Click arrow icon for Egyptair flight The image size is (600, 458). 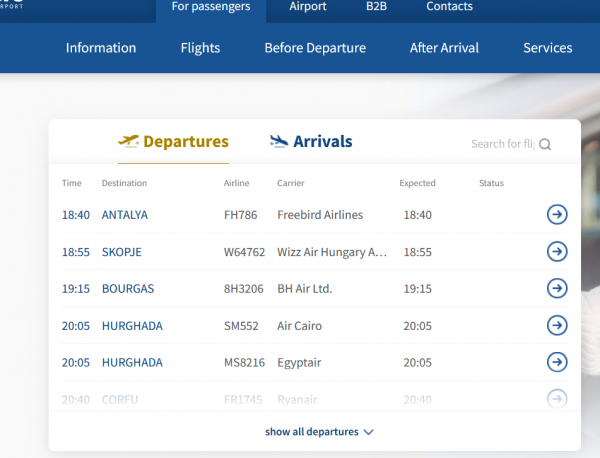pyautogui.click(x=557, y=362)
